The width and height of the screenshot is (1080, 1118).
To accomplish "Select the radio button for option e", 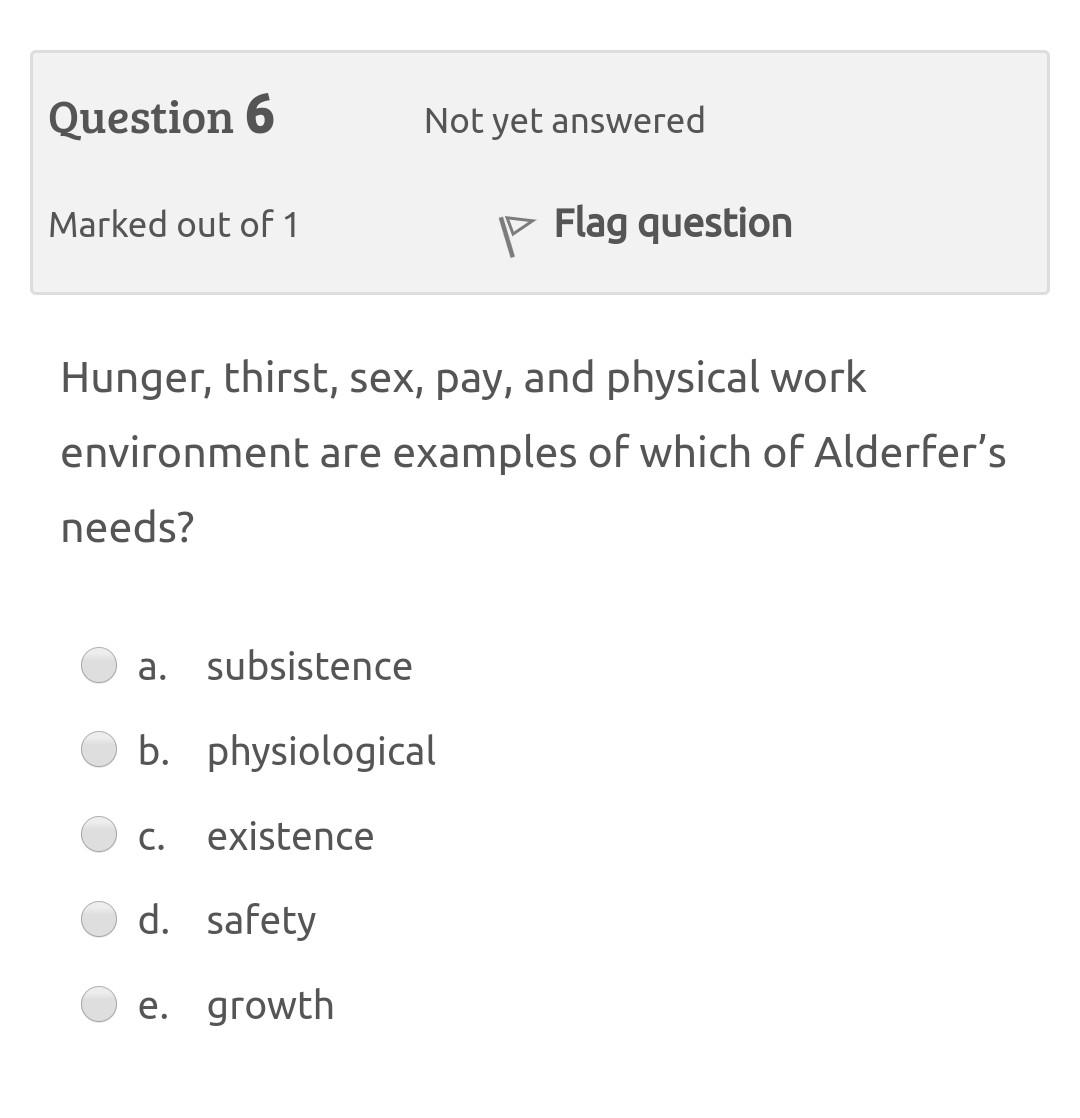I will click(x=98, y=1003).
